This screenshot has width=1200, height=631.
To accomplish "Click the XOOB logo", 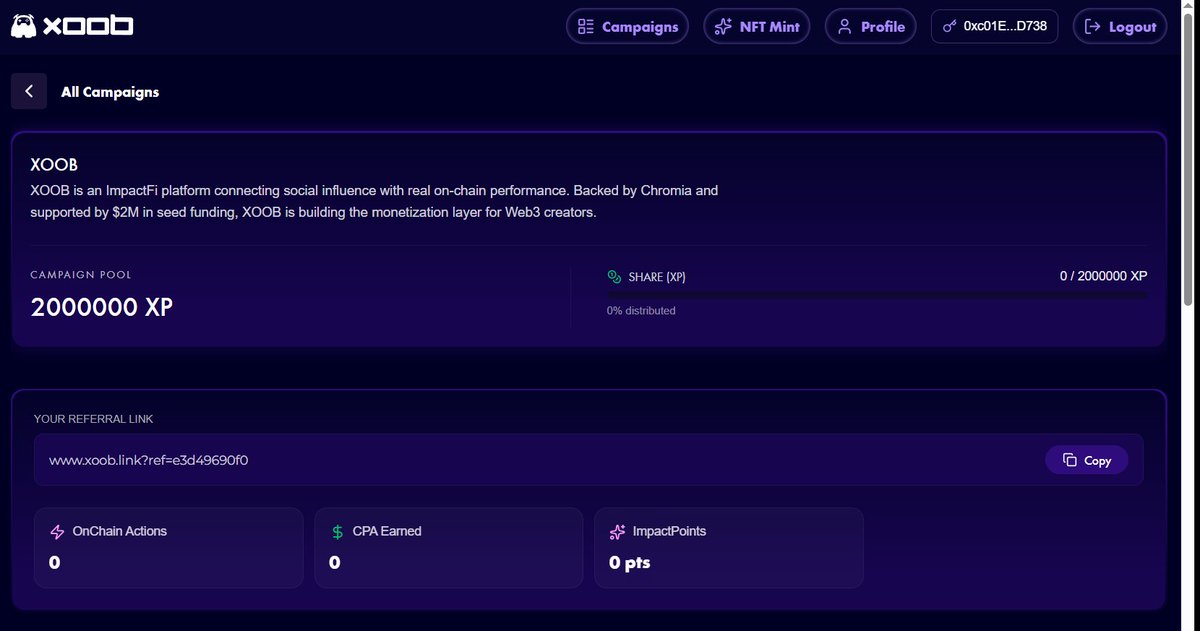I will pyautogui.click(x=72, y=27).
